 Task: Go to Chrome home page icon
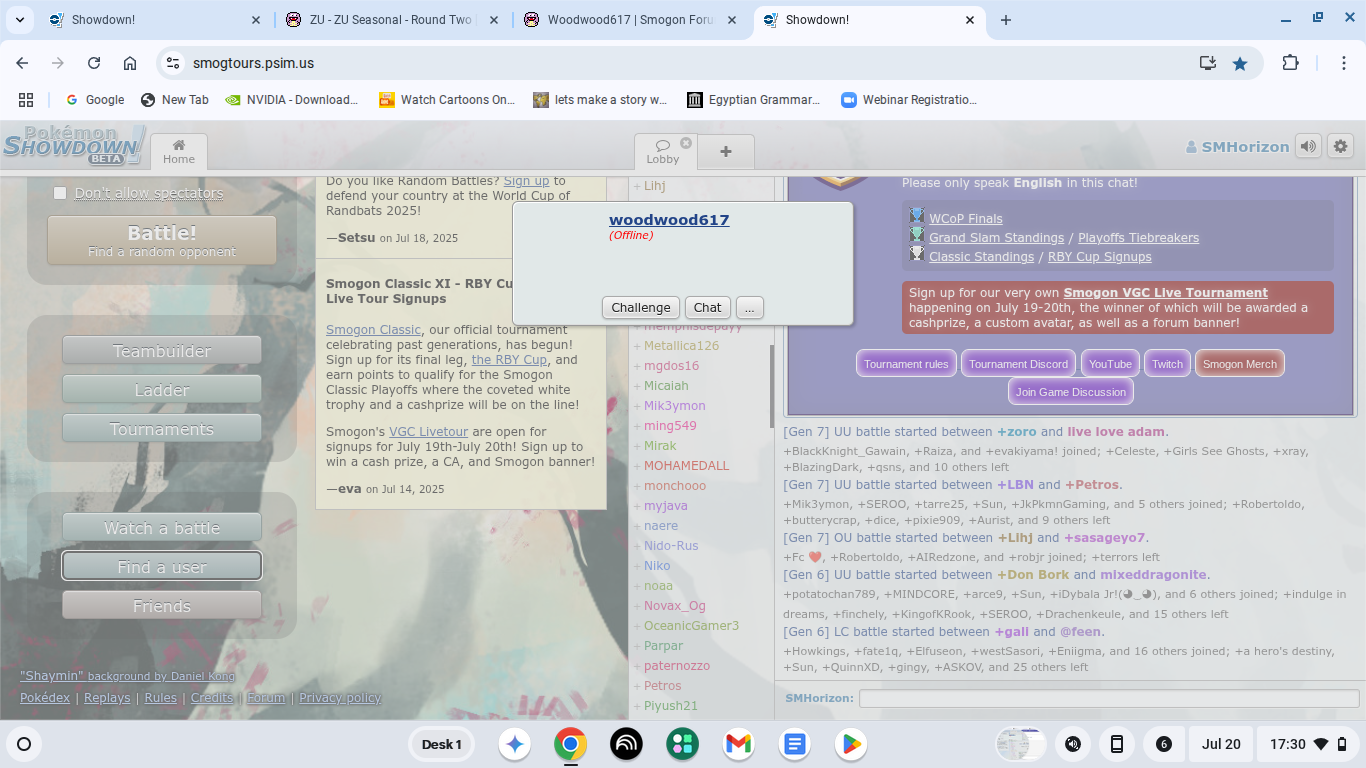[130, 63]
